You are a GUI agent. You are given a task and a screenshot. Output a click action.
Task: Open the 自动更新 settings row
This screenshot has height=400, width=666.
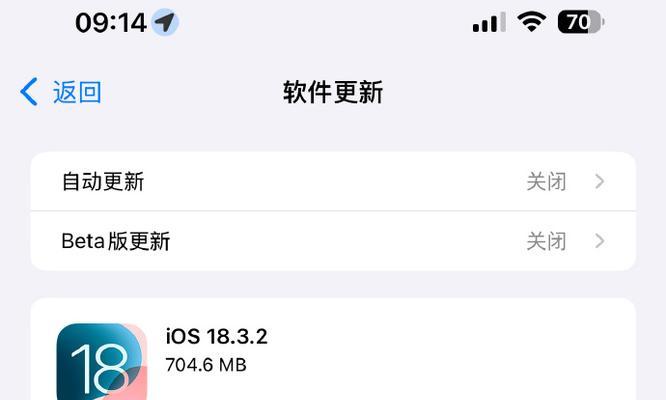333,182
